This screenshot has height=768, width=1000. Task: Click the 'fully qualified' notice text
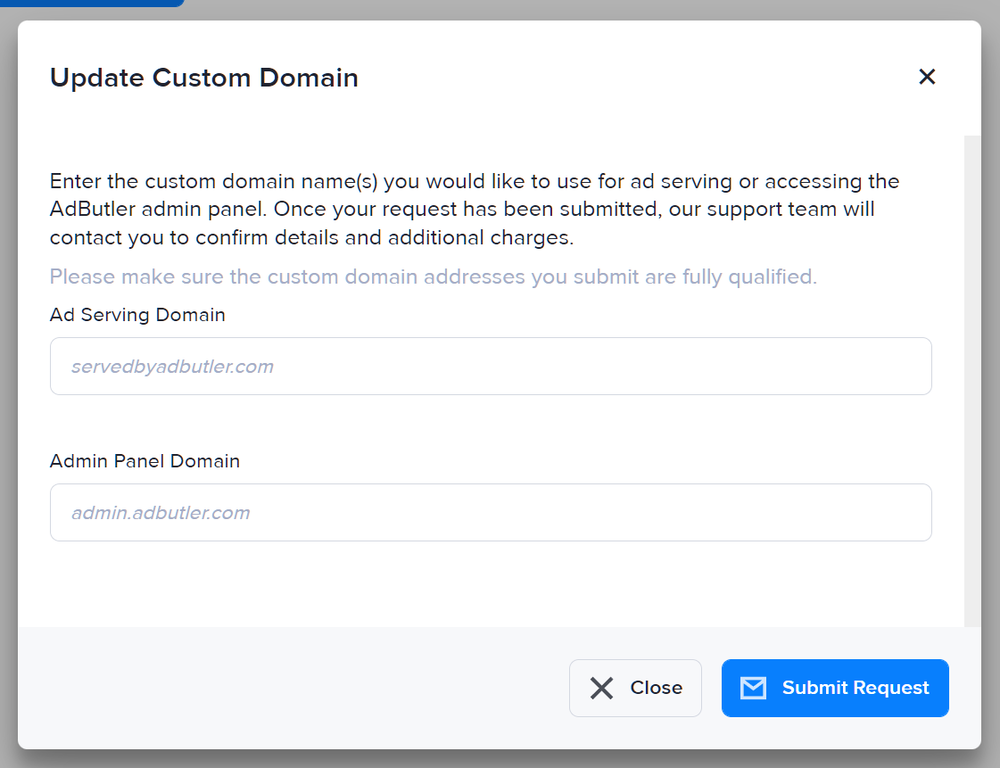click(x=433, y=277)
